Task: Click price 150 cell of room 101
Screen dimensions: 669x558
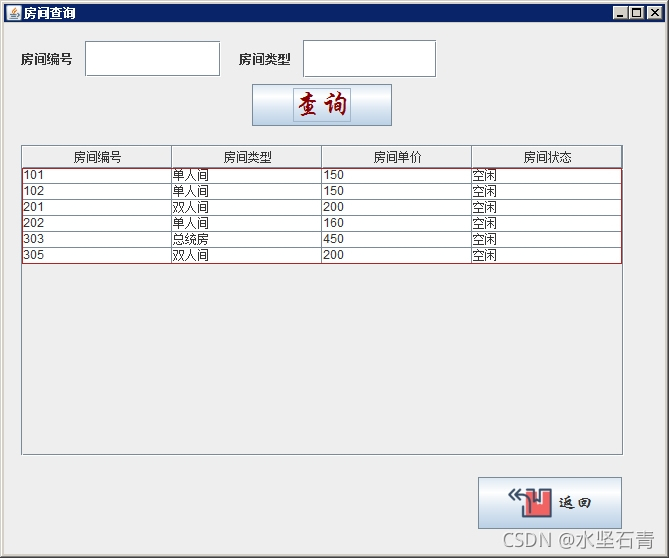Action: (397, 175)
